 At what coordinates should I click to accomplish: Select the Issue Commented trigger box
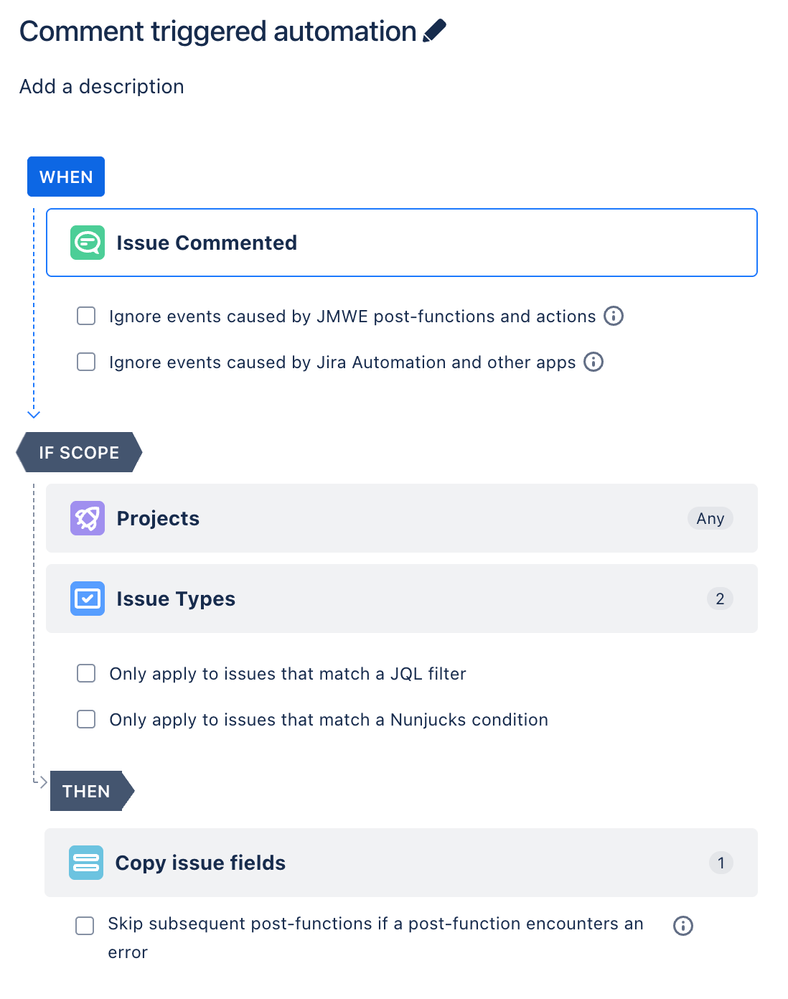[x=401, y=243]
